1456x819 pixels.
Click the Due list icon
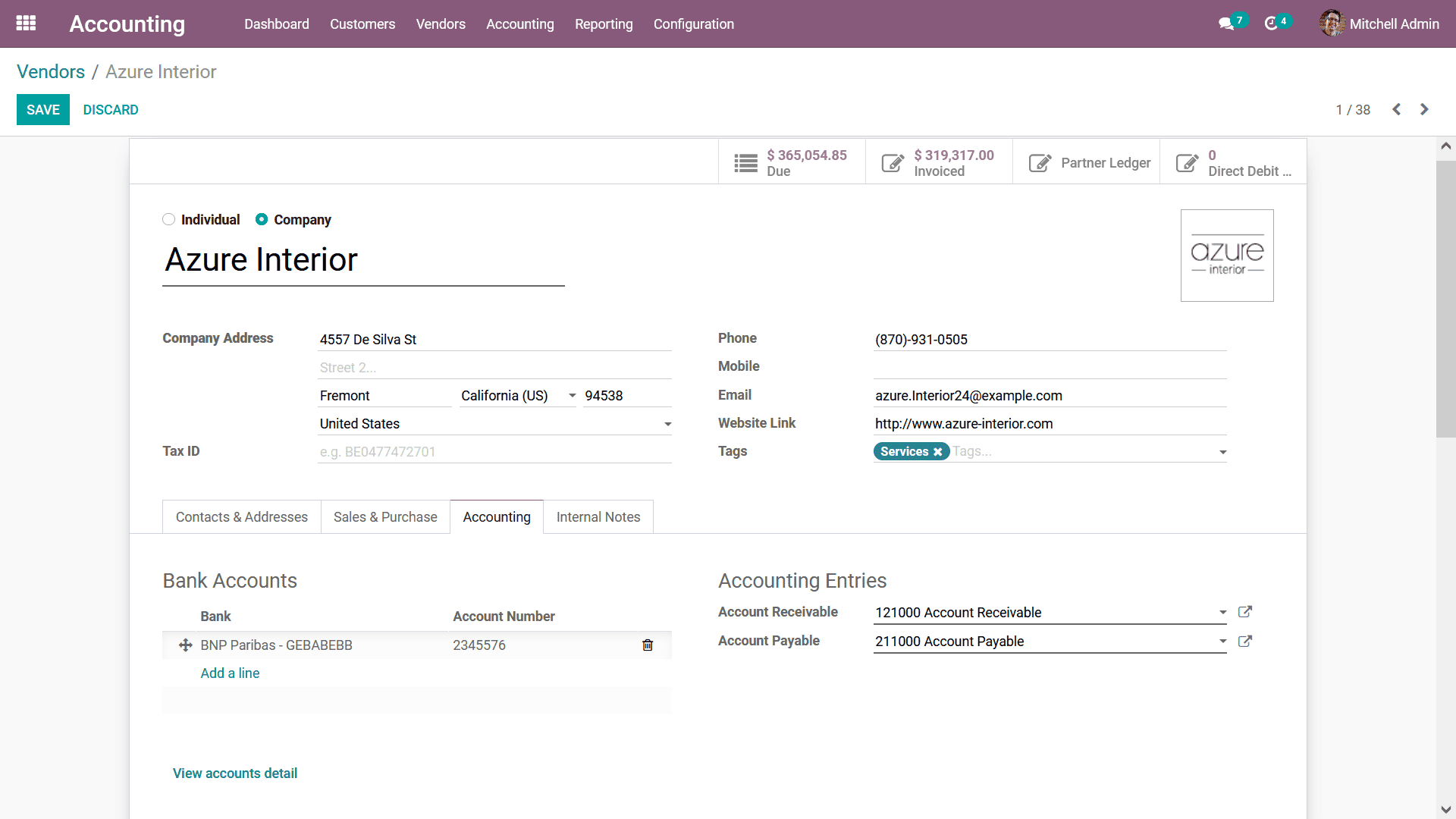pyautogui.click(x=745, y=163)
